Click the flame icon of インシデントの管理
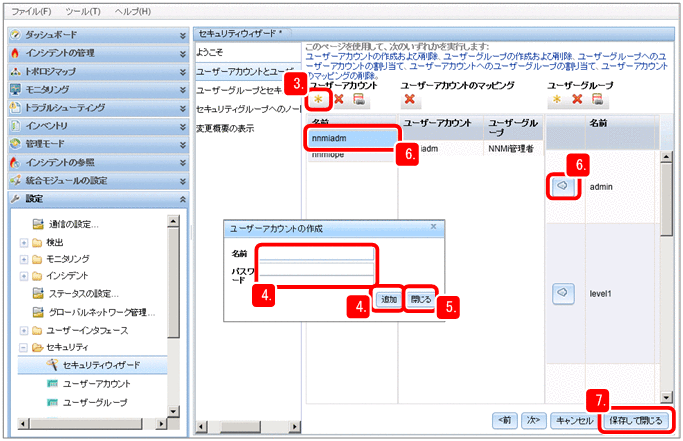This screenshot has width=683, height=441. coord(16,53)
